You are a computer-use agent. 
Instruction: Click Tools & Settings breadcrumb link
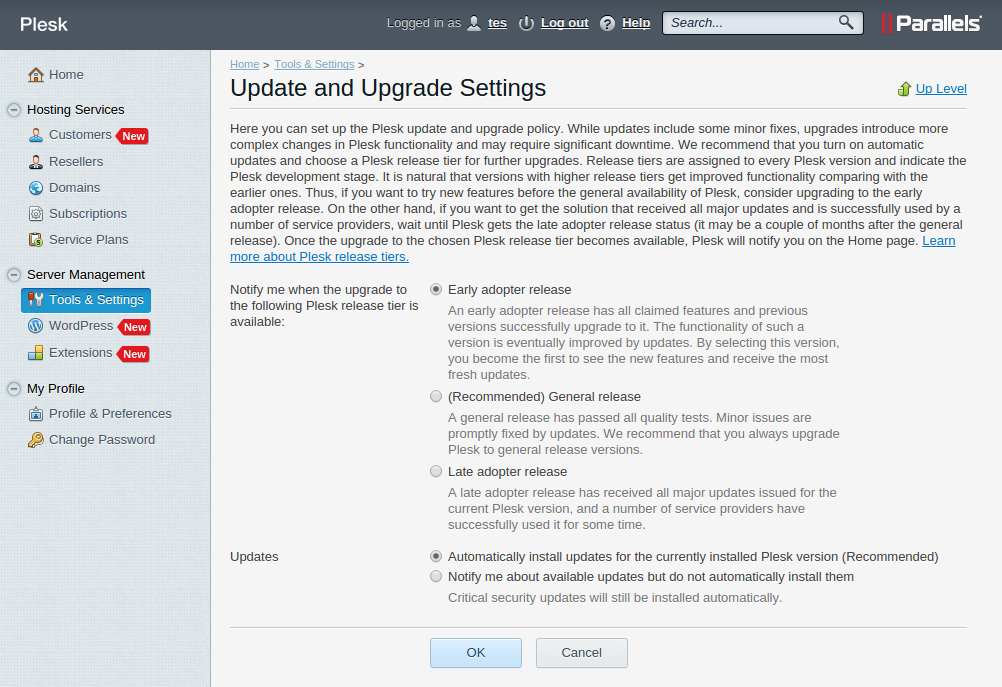[314, 65]
